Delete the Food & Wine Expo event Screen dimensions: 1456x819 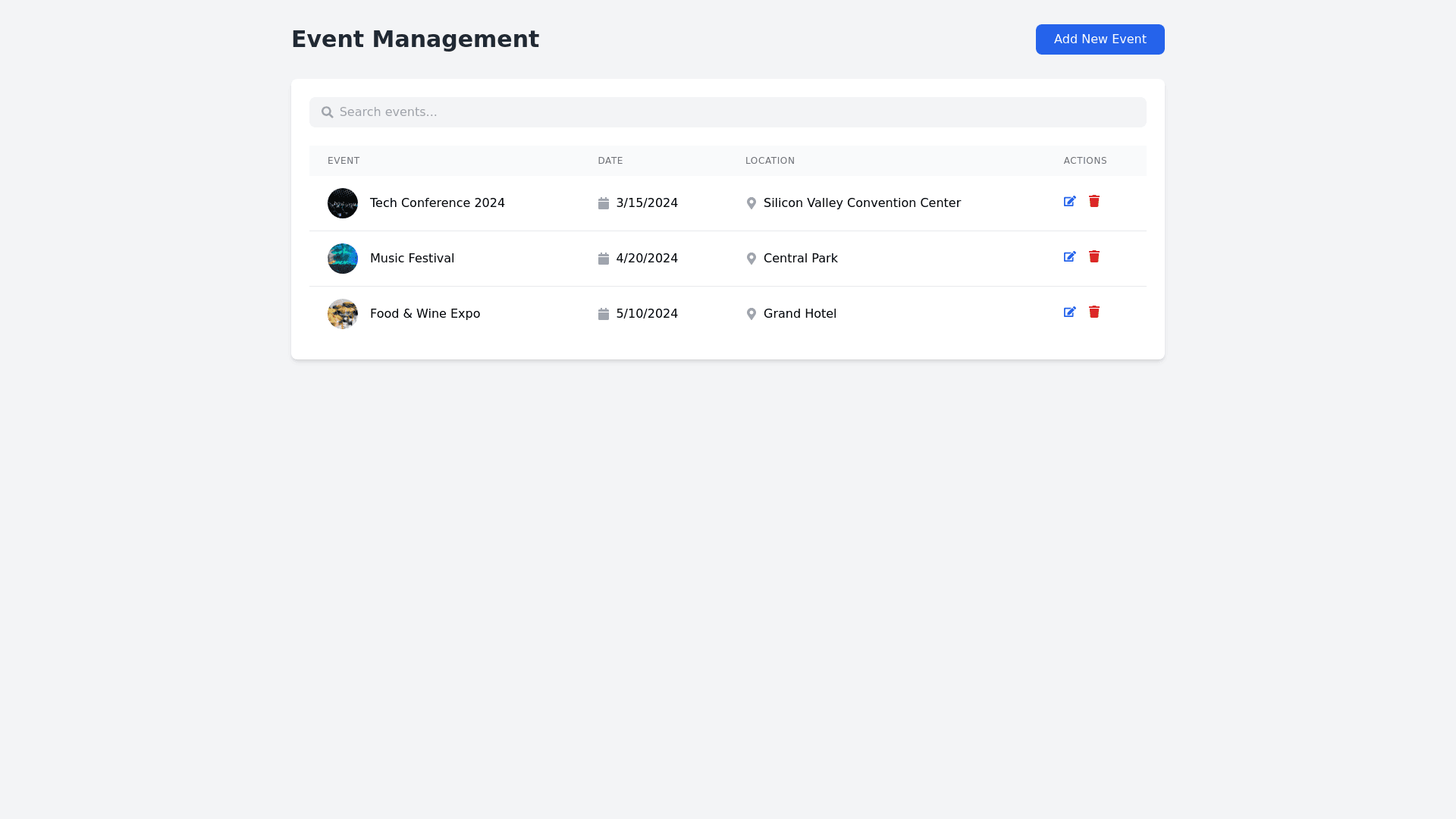tap(1094, 312)
